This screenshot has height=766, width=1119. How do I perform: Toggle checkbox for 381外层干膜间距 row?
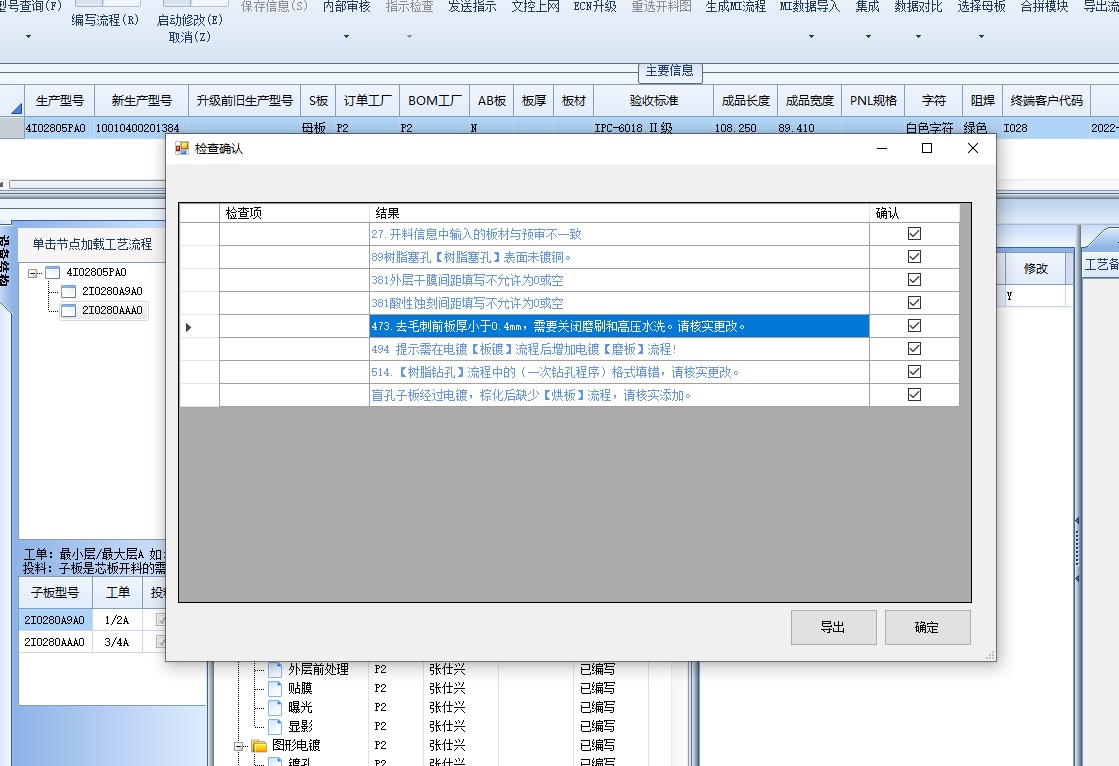914,279
